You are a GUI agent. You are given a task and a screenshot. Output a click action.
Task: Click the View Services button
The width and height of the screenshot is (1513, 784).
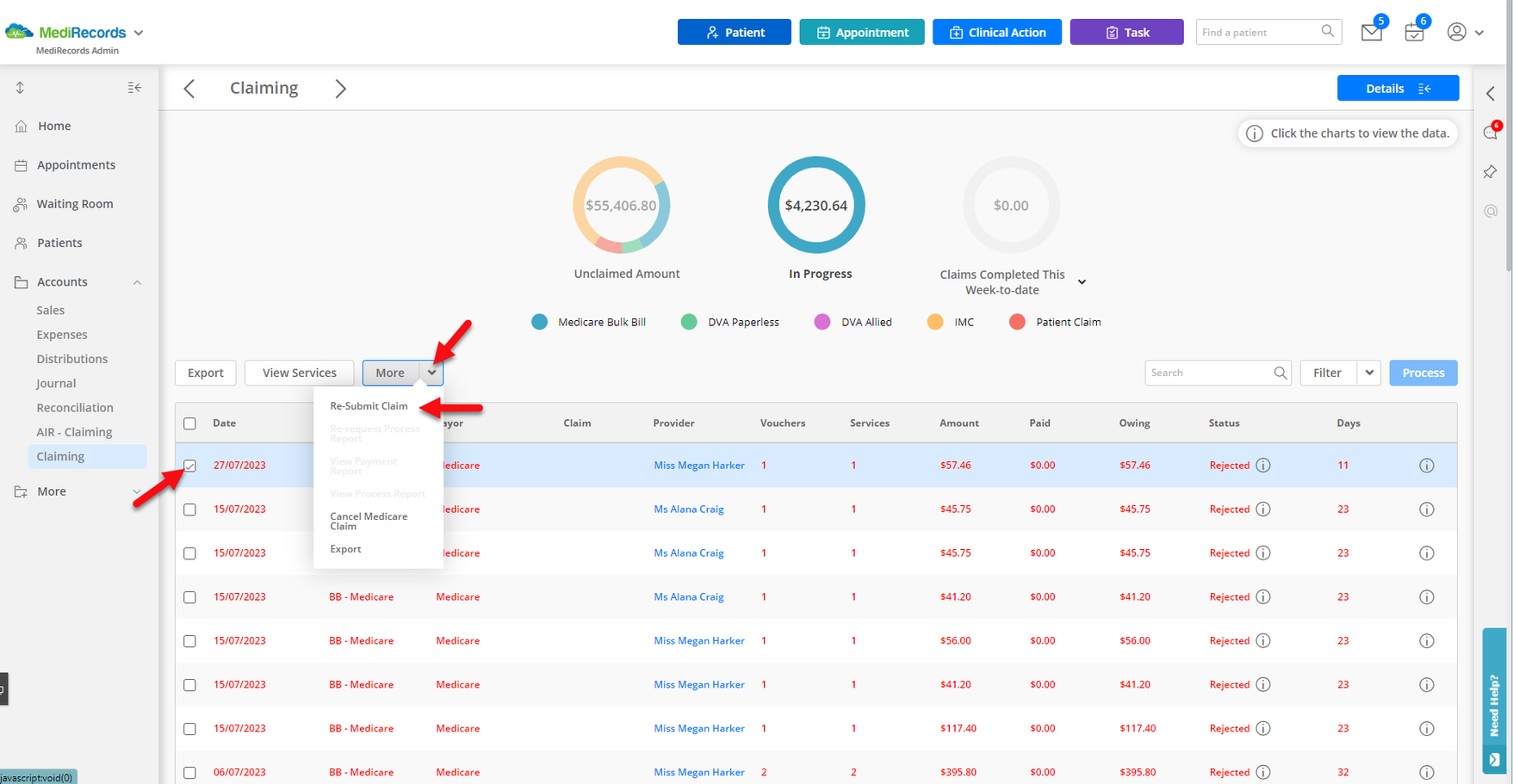299,373
